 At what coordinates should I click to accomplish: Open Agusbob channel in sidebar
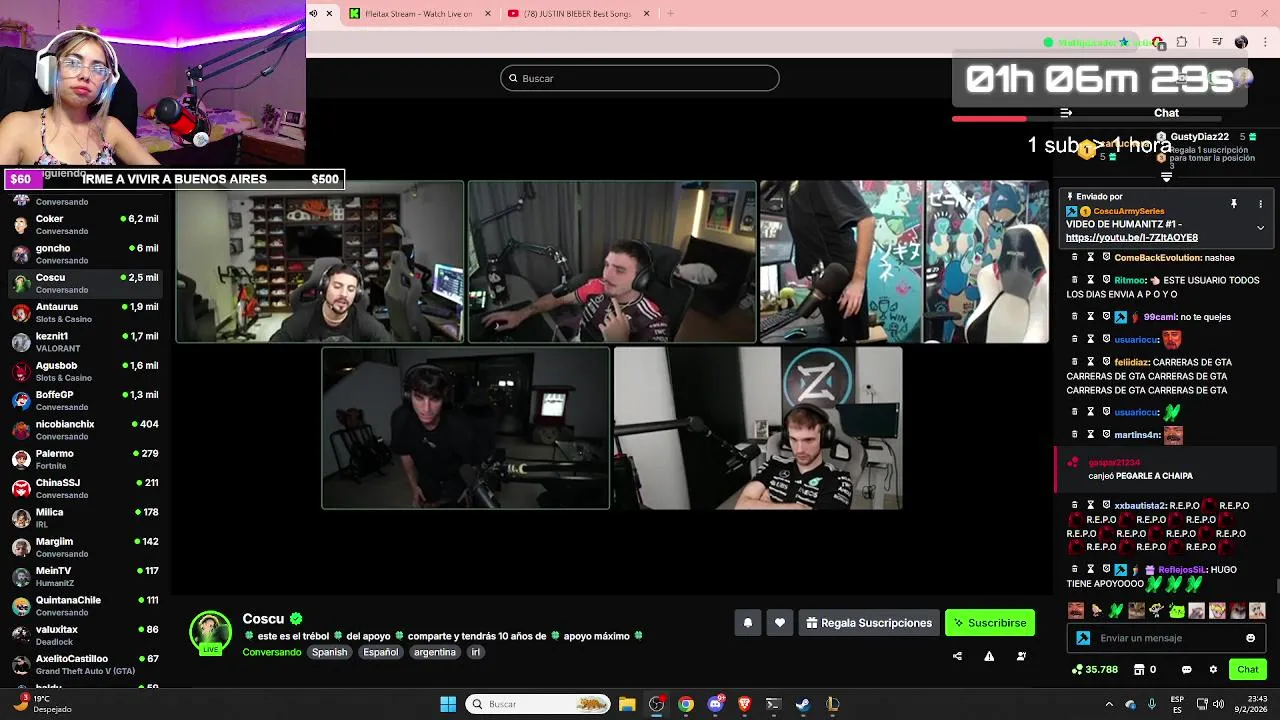86,371
